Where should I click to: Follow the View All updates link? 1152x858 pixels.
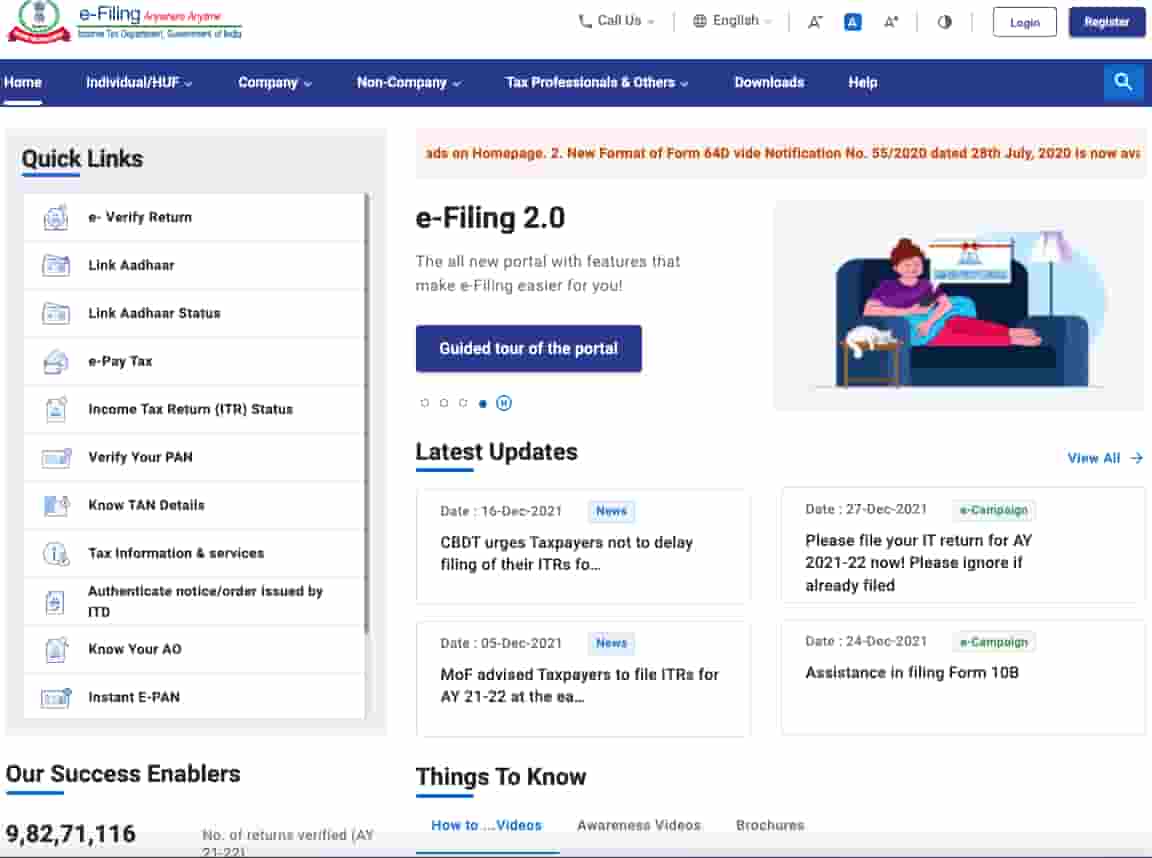click(1104, 458)
